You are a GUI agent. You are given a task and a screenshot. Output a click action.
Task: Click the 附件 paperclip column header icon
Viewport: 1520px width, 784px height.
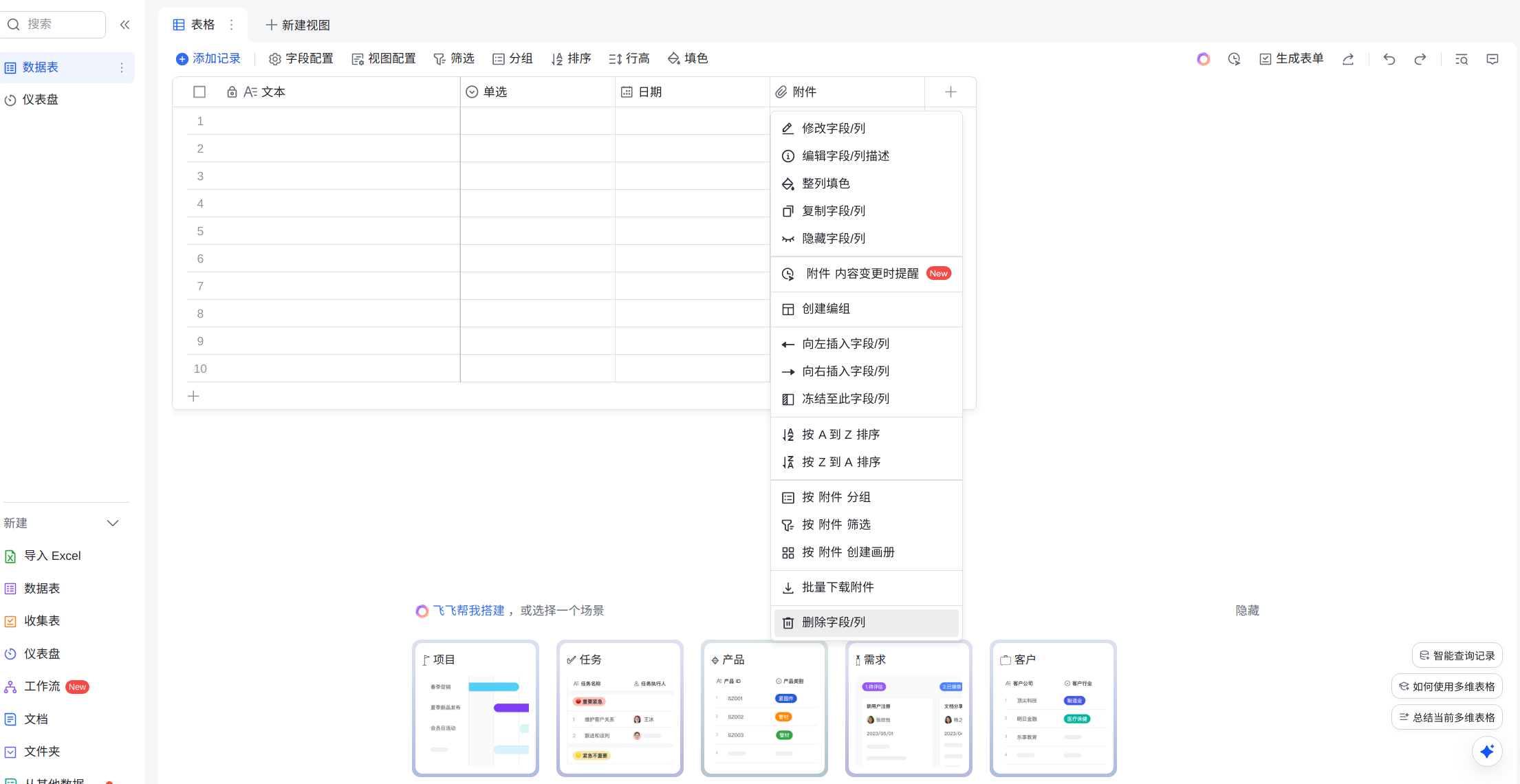coord(781,92)
